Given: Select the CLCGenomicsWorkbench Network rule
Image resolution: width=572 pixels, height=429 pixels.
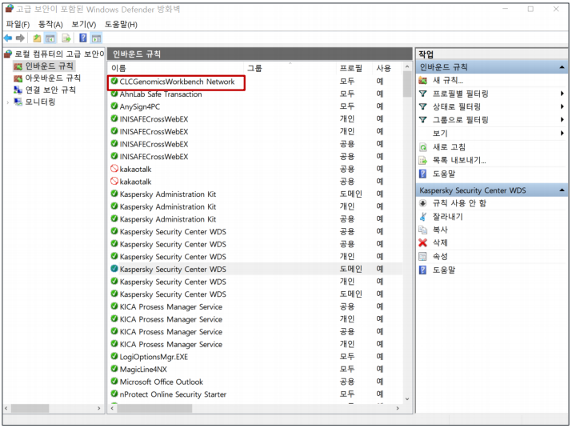Looking at the screenshot, I should (x=177, y=82).
